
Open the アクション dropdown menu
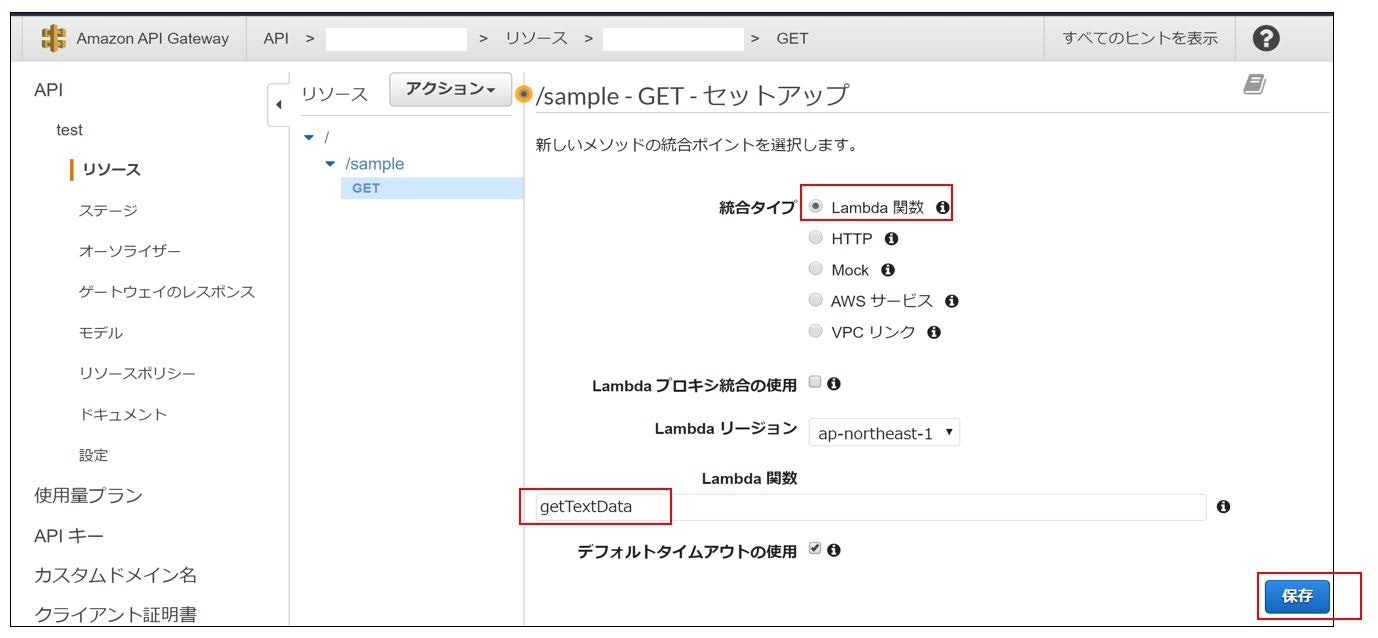coord(450,89)
